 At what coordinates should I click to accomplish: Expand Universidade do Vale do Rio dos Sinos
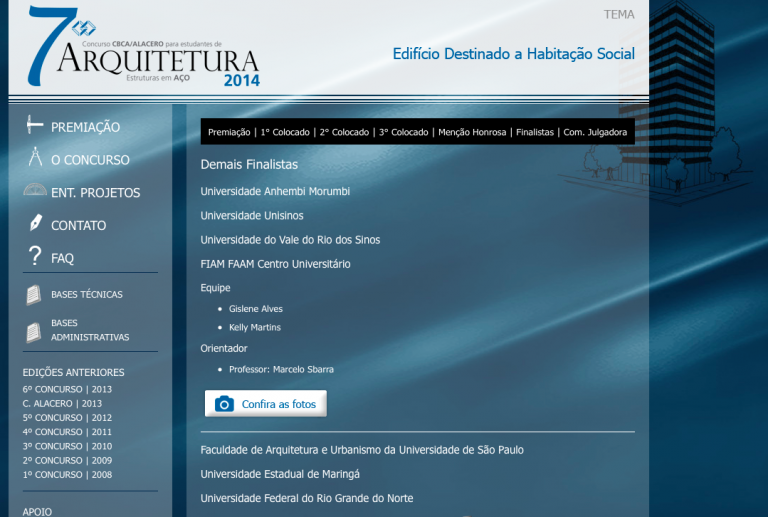(290, 240)
